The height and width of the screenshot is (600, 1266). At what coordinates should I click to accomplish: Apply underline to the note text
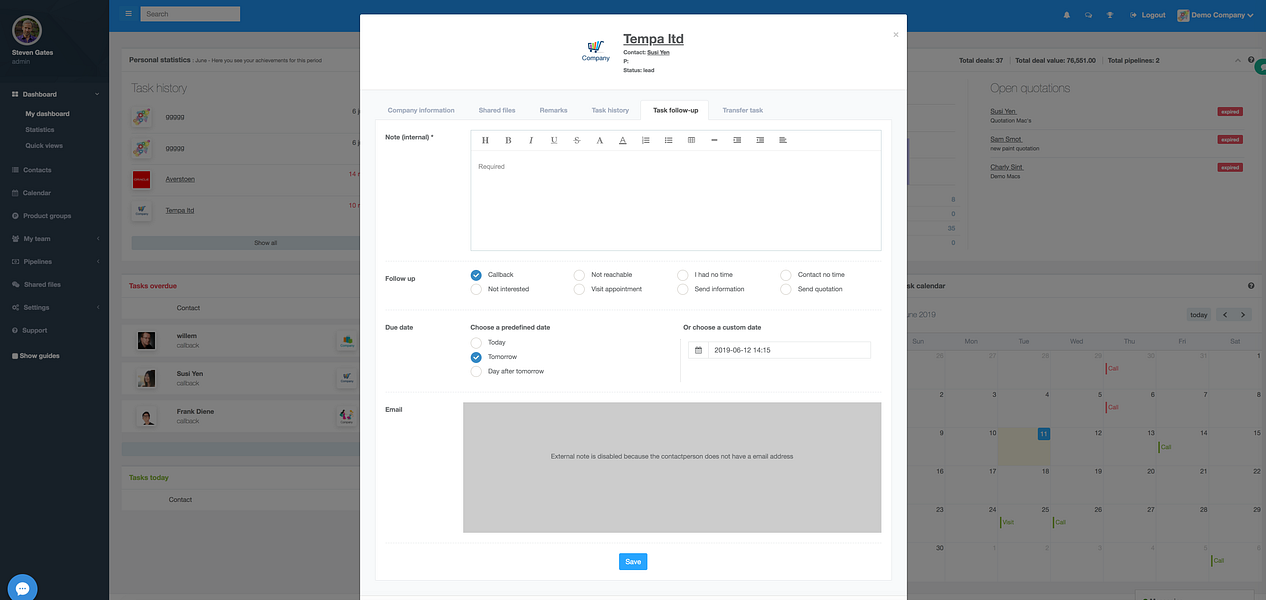coord(554,140)
